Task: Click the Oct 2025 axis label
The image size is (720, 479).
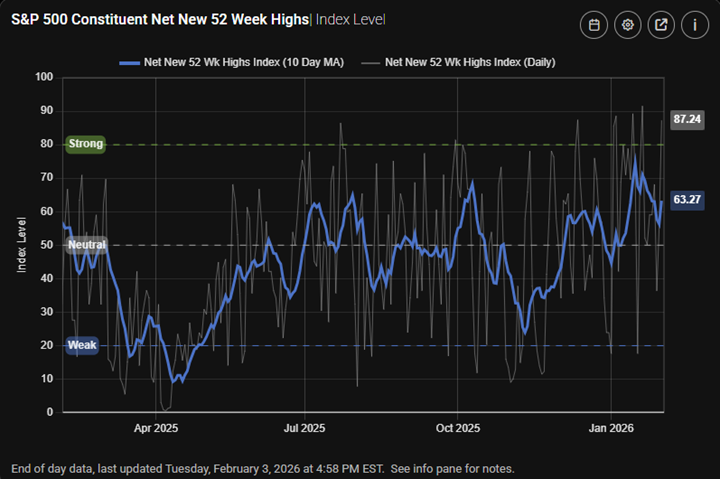Action: click(458, 428)
